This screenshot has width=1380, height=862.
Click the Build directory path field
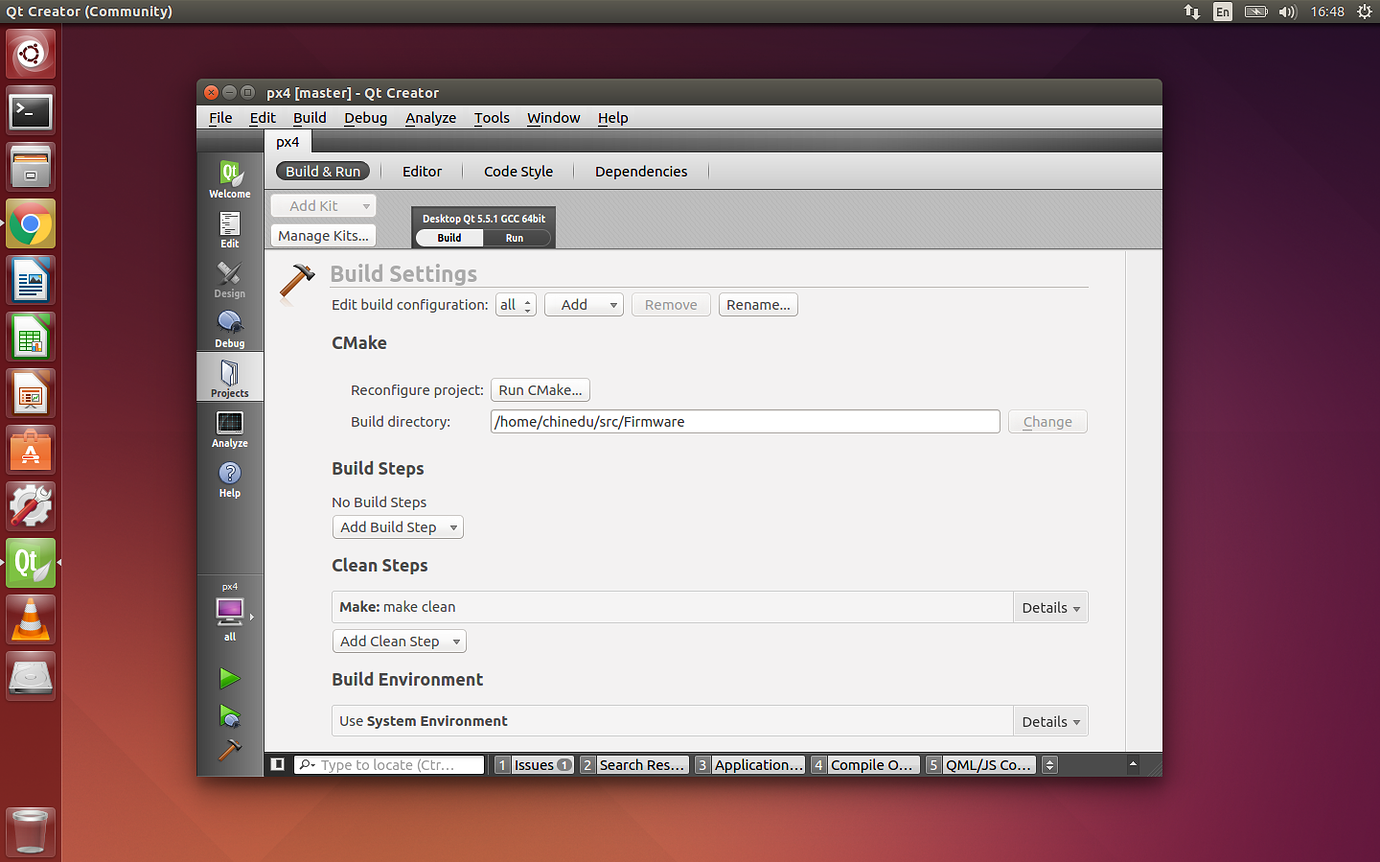tap(745, 422)
